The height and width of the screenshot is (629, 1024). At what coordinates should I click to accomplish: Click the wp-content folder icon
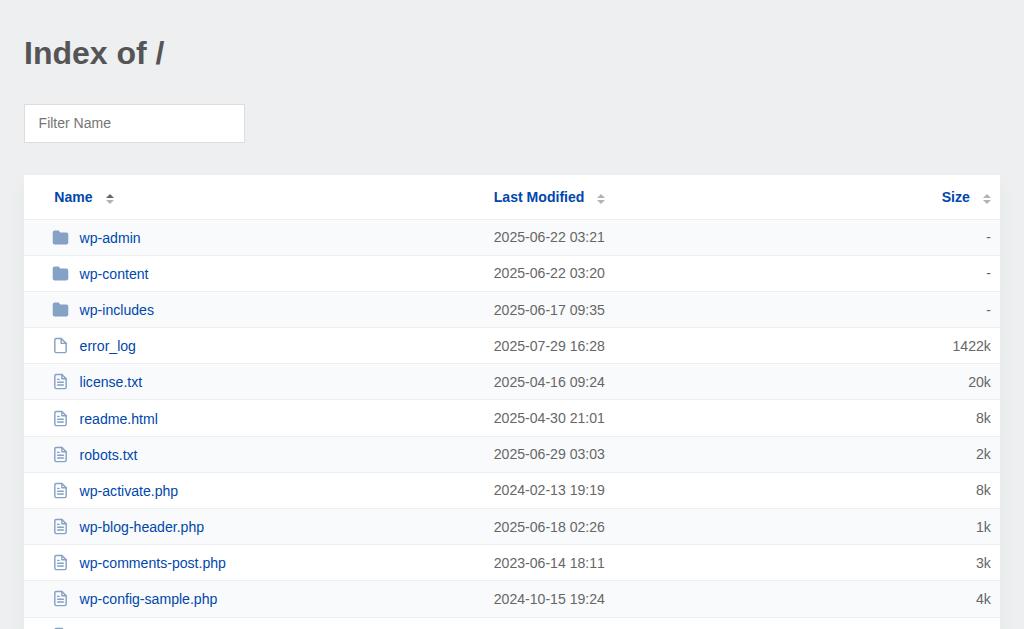click(60, 274)
